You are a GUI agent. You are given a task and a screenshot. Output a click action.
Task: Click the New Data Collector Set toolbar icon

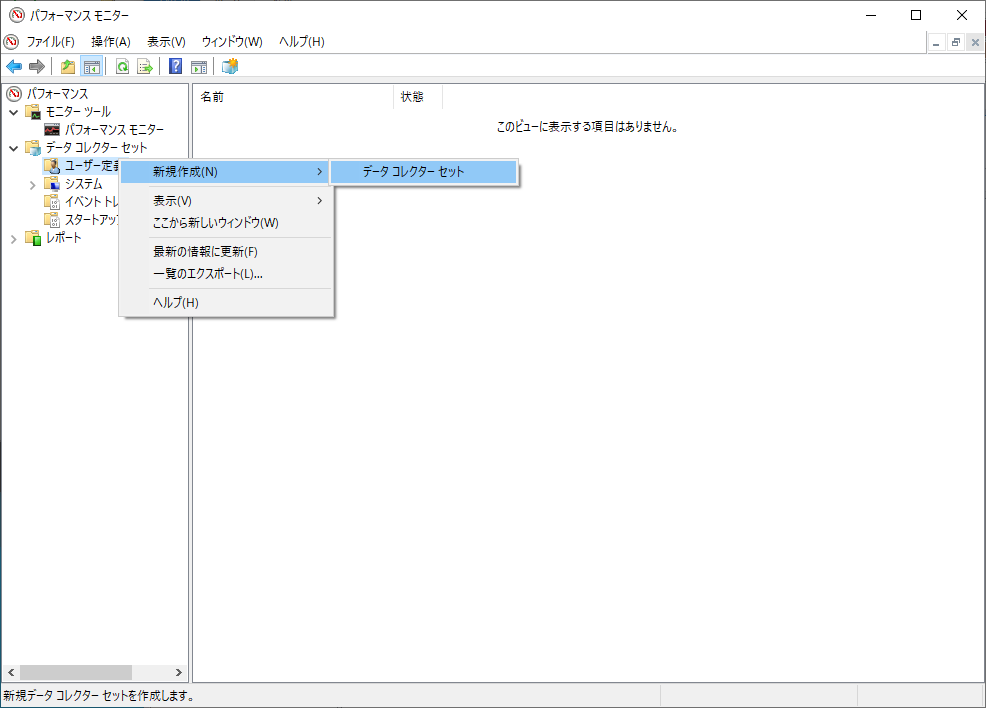[230, 66]
